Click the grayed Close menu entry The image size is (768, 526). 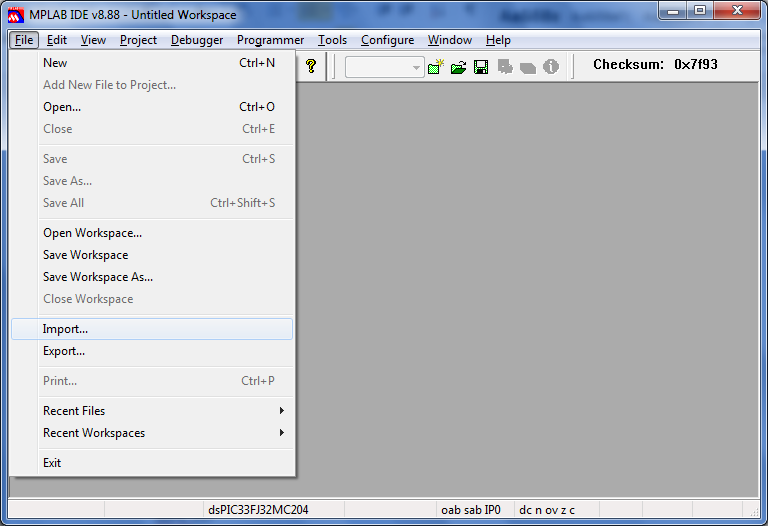(x=152, y=129)
